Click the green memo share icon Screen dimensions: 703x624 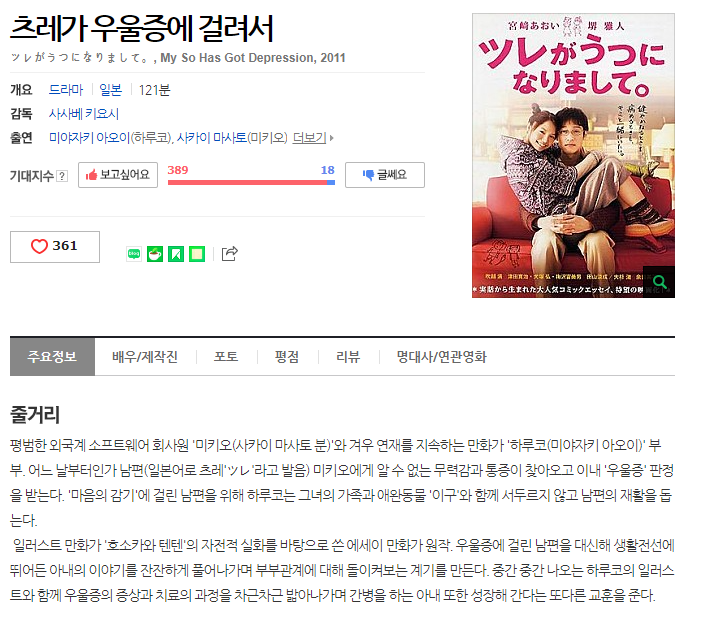[197, 254]
